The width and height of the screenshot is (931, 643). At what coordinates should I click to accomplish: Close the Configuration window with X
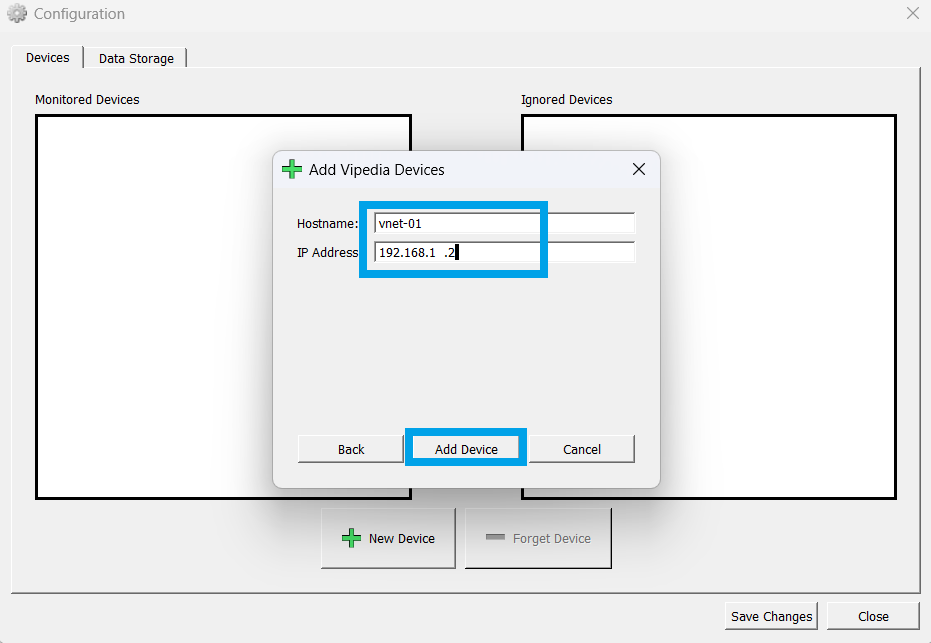coord(913,13)
